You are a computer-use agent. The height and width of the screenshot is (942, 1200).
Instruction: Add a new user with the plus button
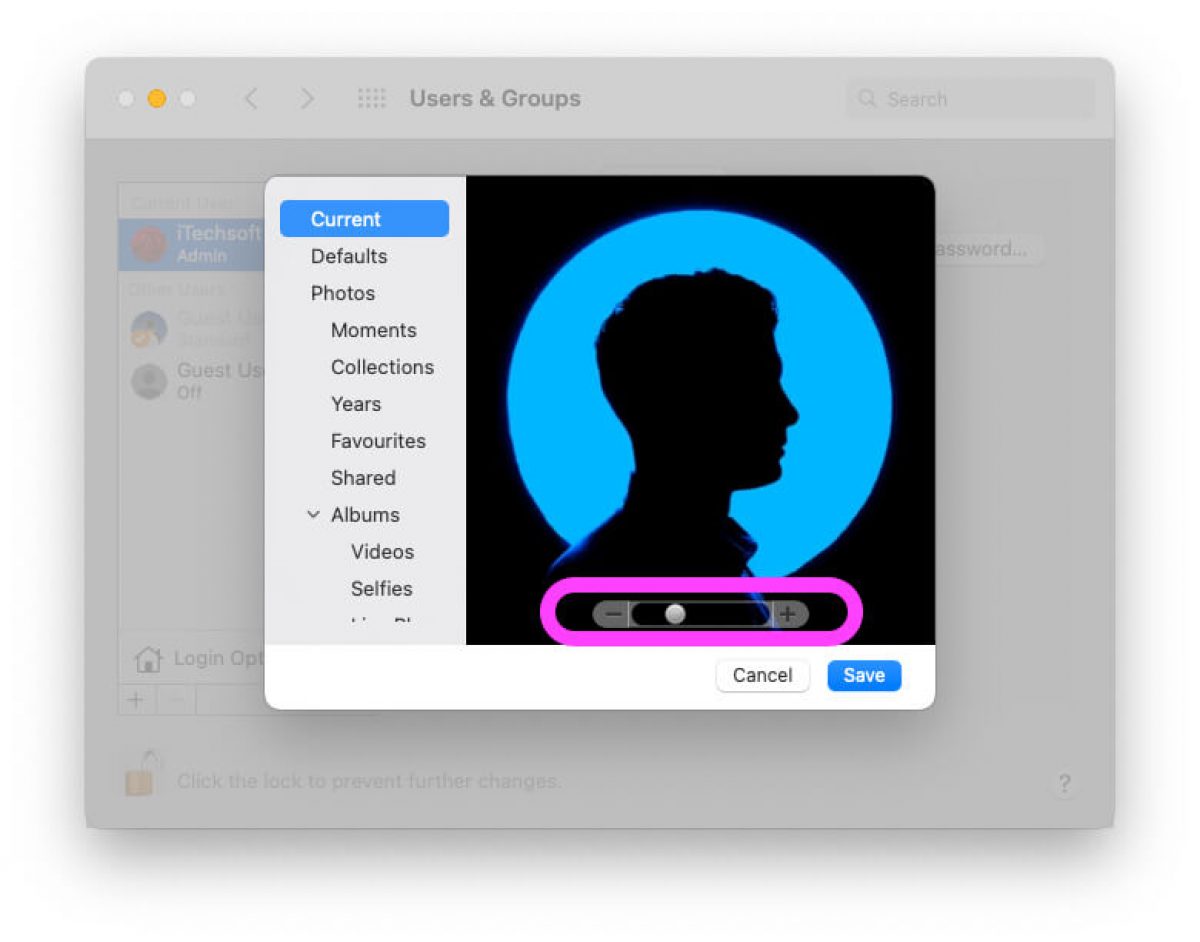pyautogui.click(x=135, y=700)
